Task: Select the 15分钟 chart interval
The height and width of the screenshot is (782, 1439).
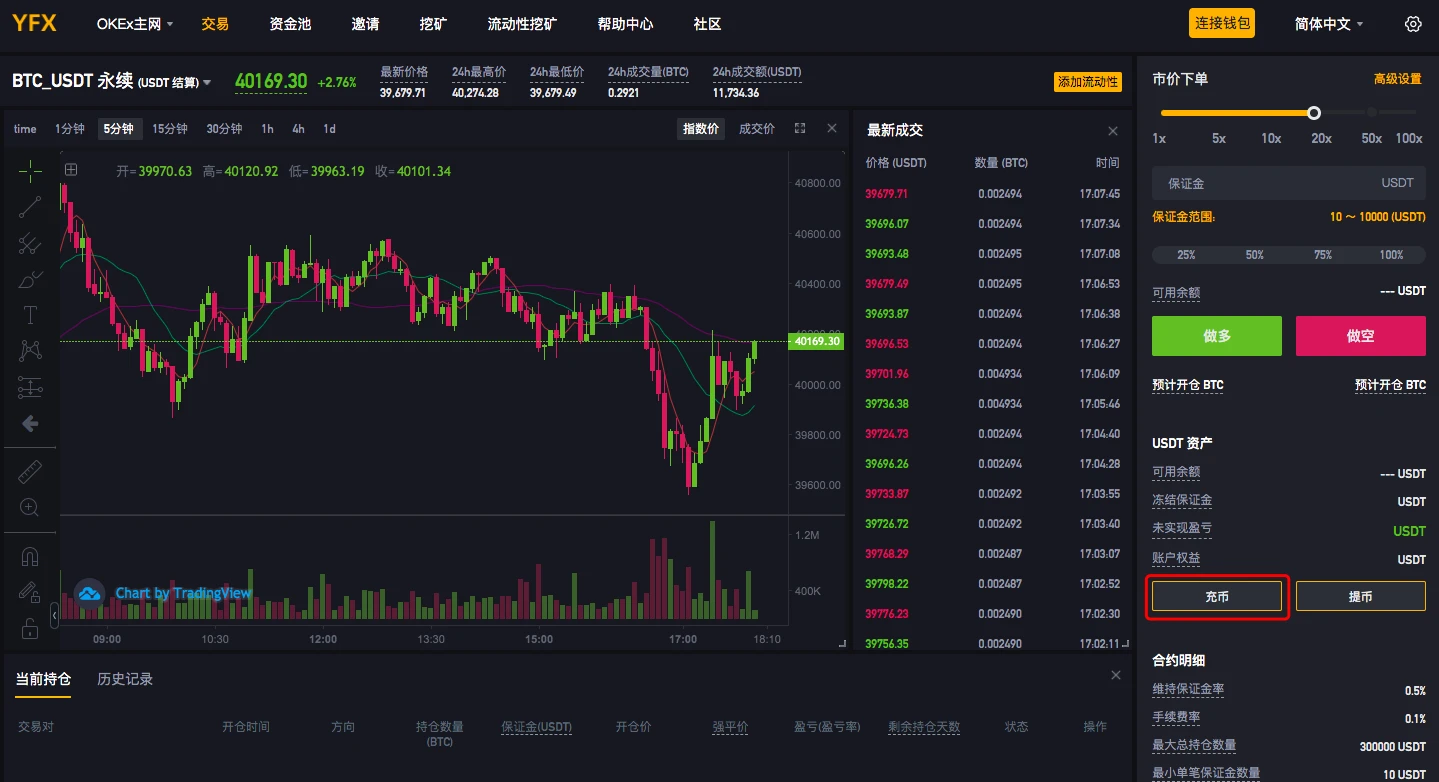Action: click(170, 129)
